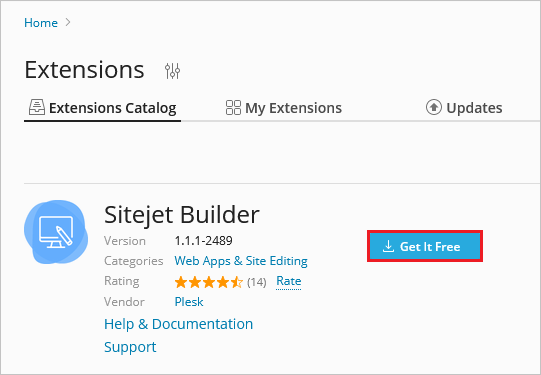The image size is (541, 375).
Task: Click the My Extensions grid icon
Action: click(233, 107)
